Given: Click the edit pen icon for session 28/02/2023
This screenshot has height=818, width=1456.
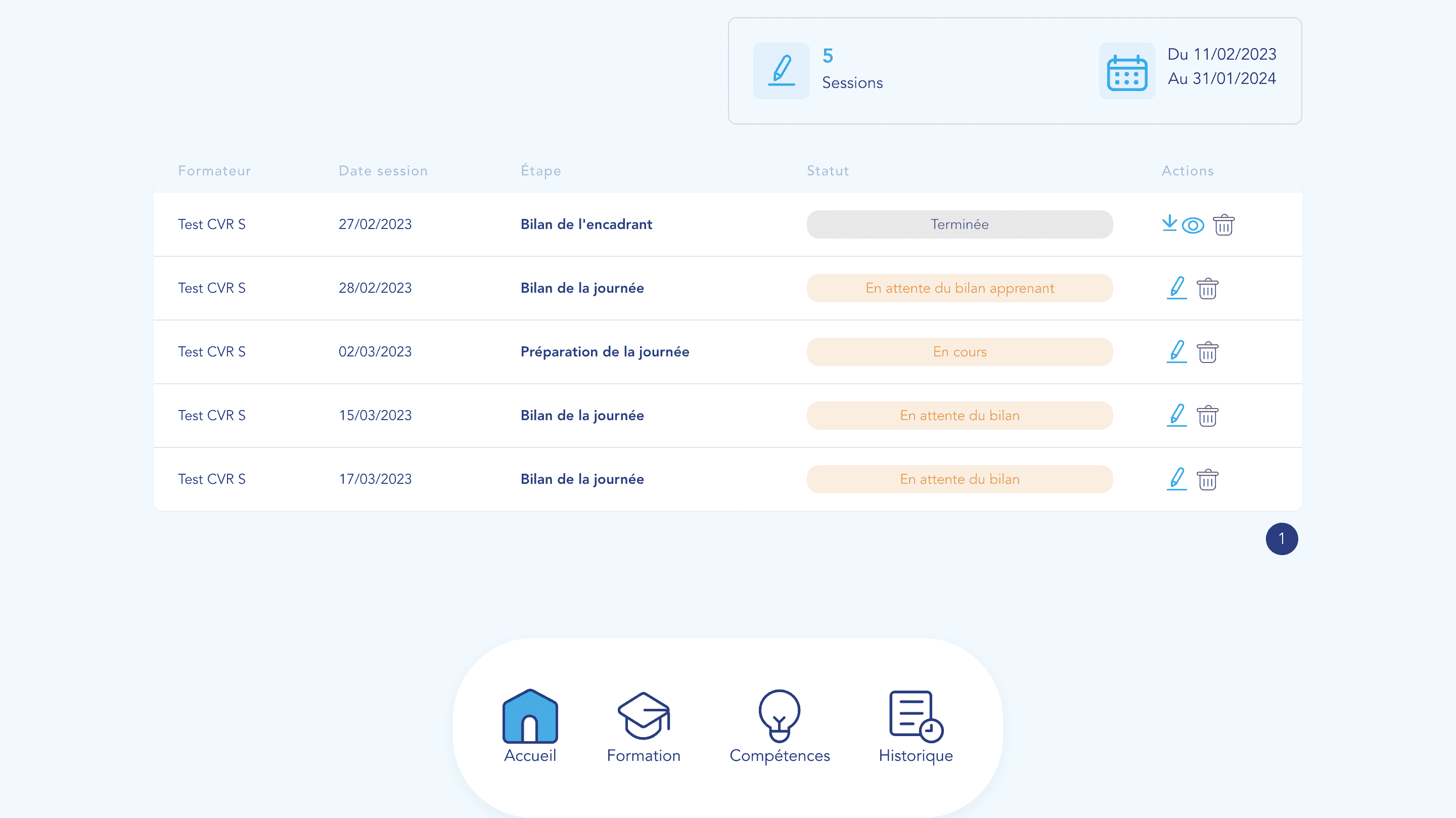Looking at the screenshot, I should (1176, 288).
